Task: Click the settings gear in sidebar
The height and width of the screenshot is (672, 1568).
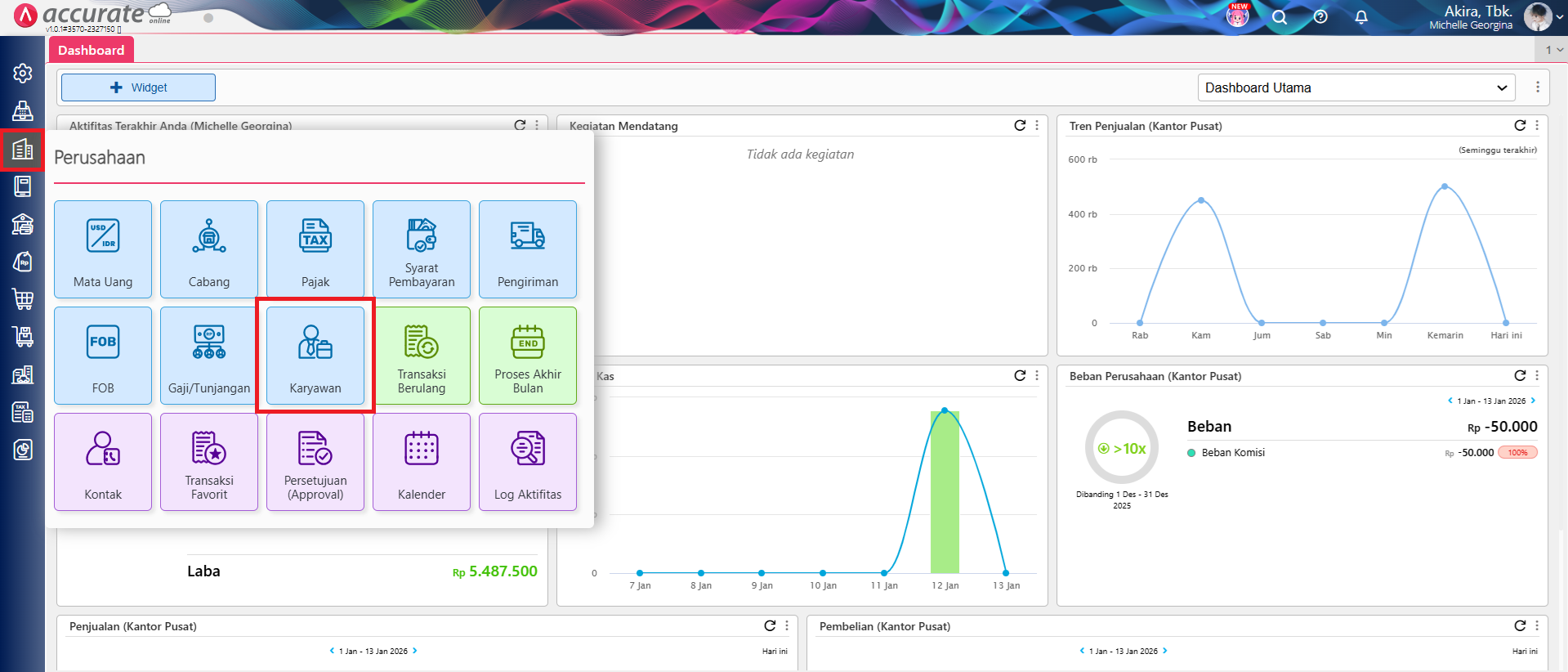Action: pos(23,74)
